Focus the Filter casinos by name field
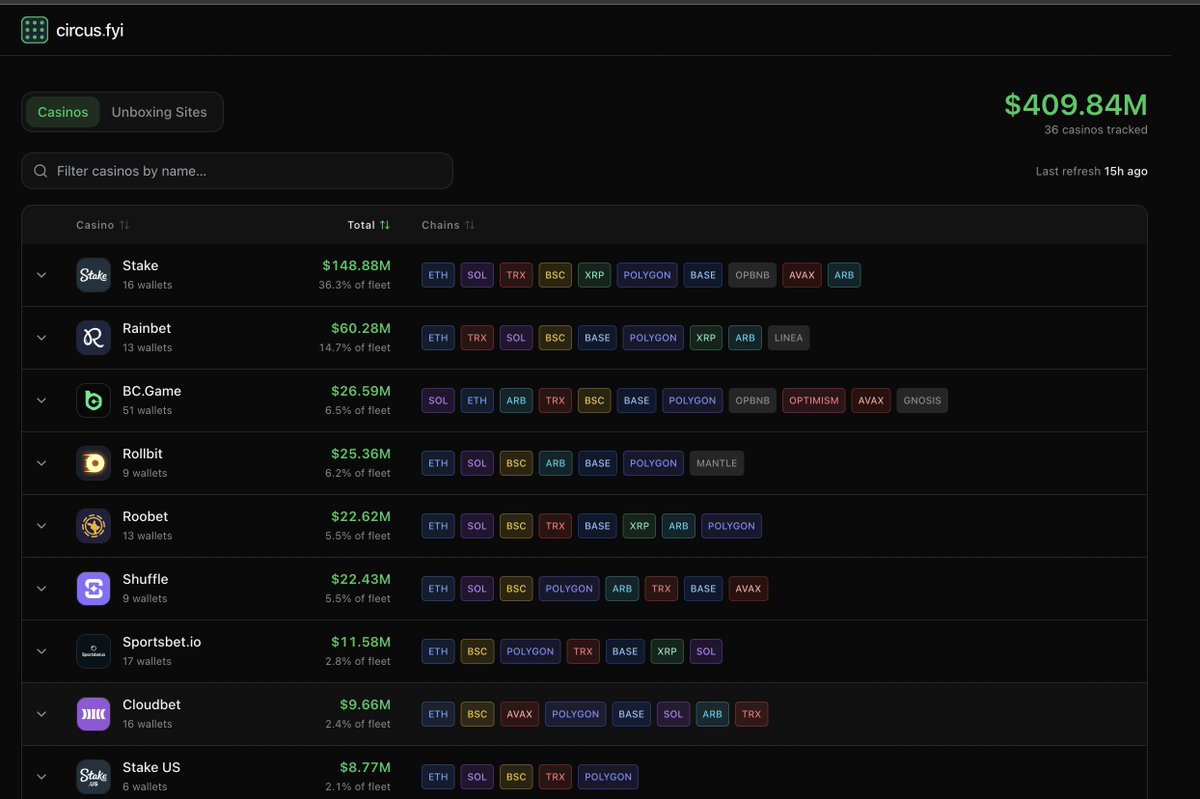Viewport: 1200px width, 799px height. click(x=237, y=171)
